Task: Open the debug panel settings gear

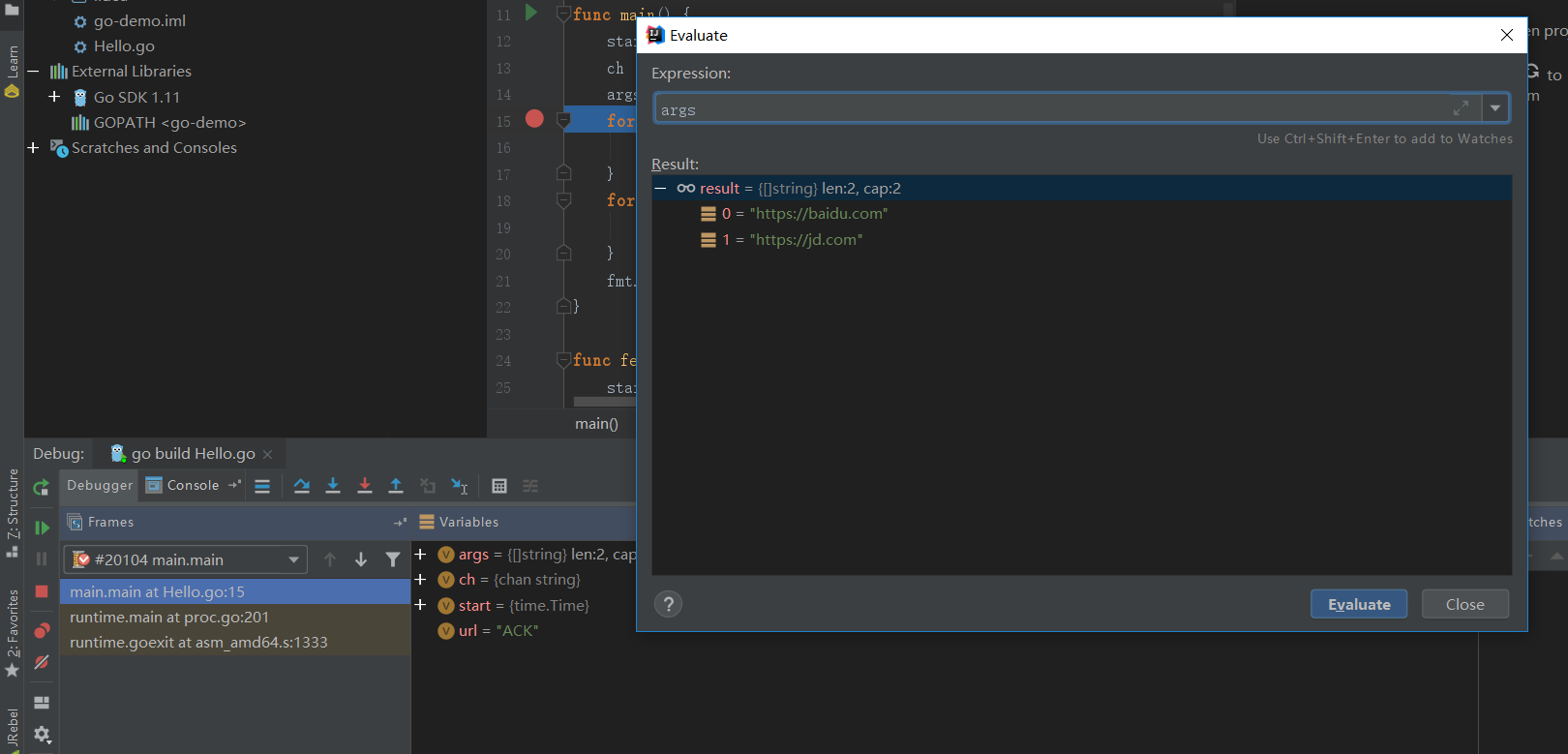Action: tap(42, 735)
